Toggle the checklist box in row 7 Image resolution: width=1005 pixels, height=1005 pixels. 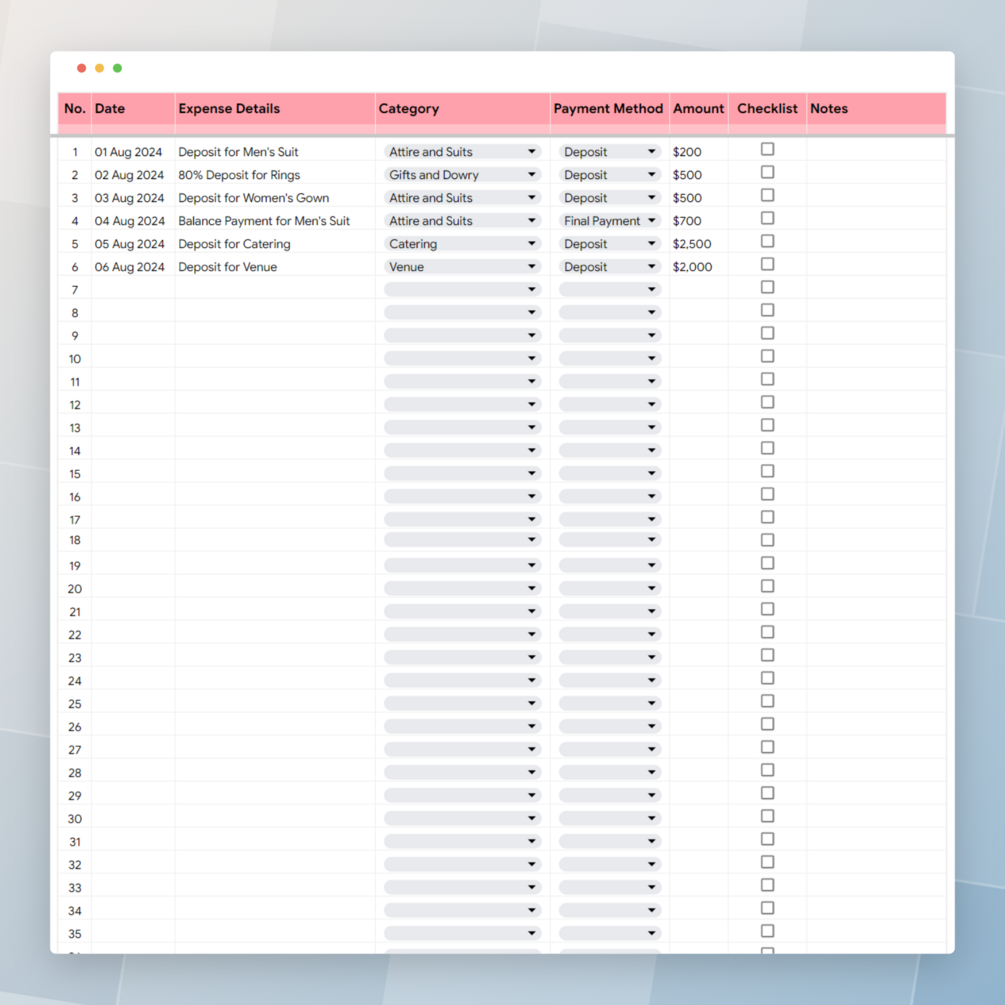767,287
